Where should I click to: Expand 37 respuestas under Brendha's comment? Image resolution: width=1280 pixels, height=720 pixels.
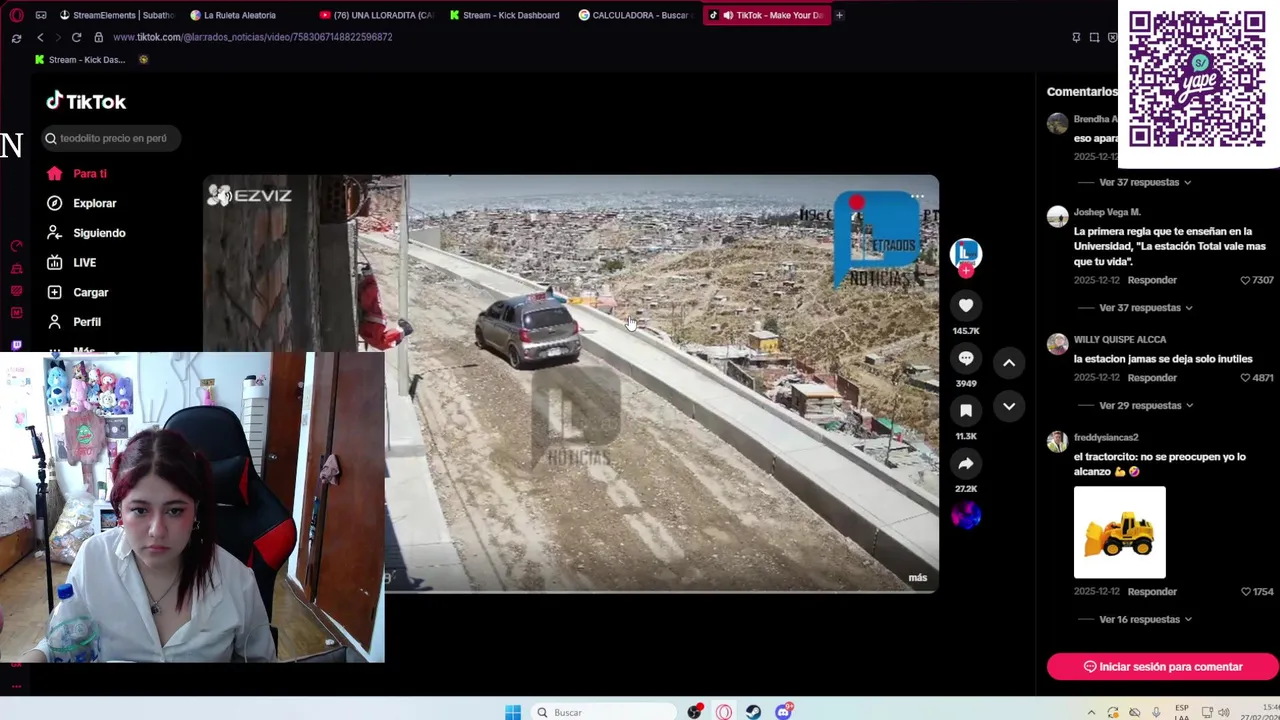[x=1145, y=183]
